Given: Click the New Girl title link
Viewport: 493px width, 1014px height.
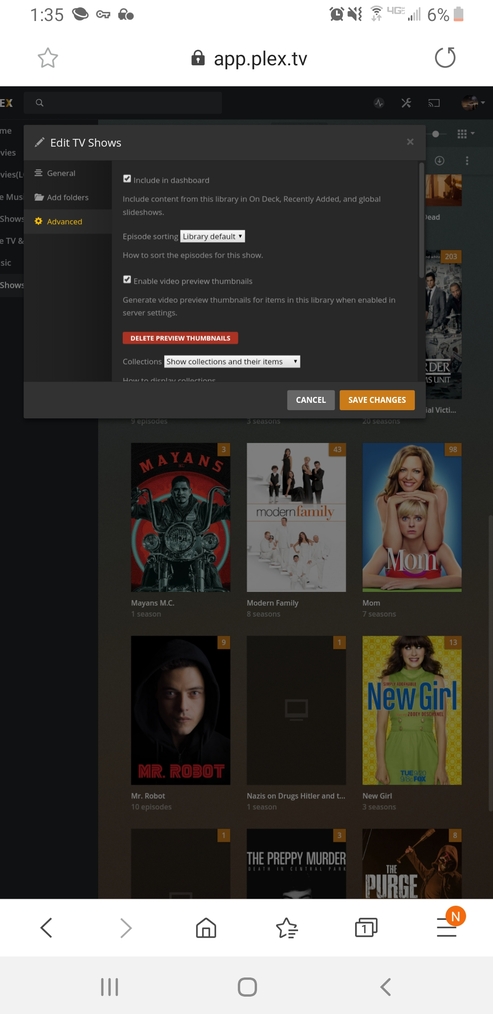Looking at the screenshot, I should [377, 795].
